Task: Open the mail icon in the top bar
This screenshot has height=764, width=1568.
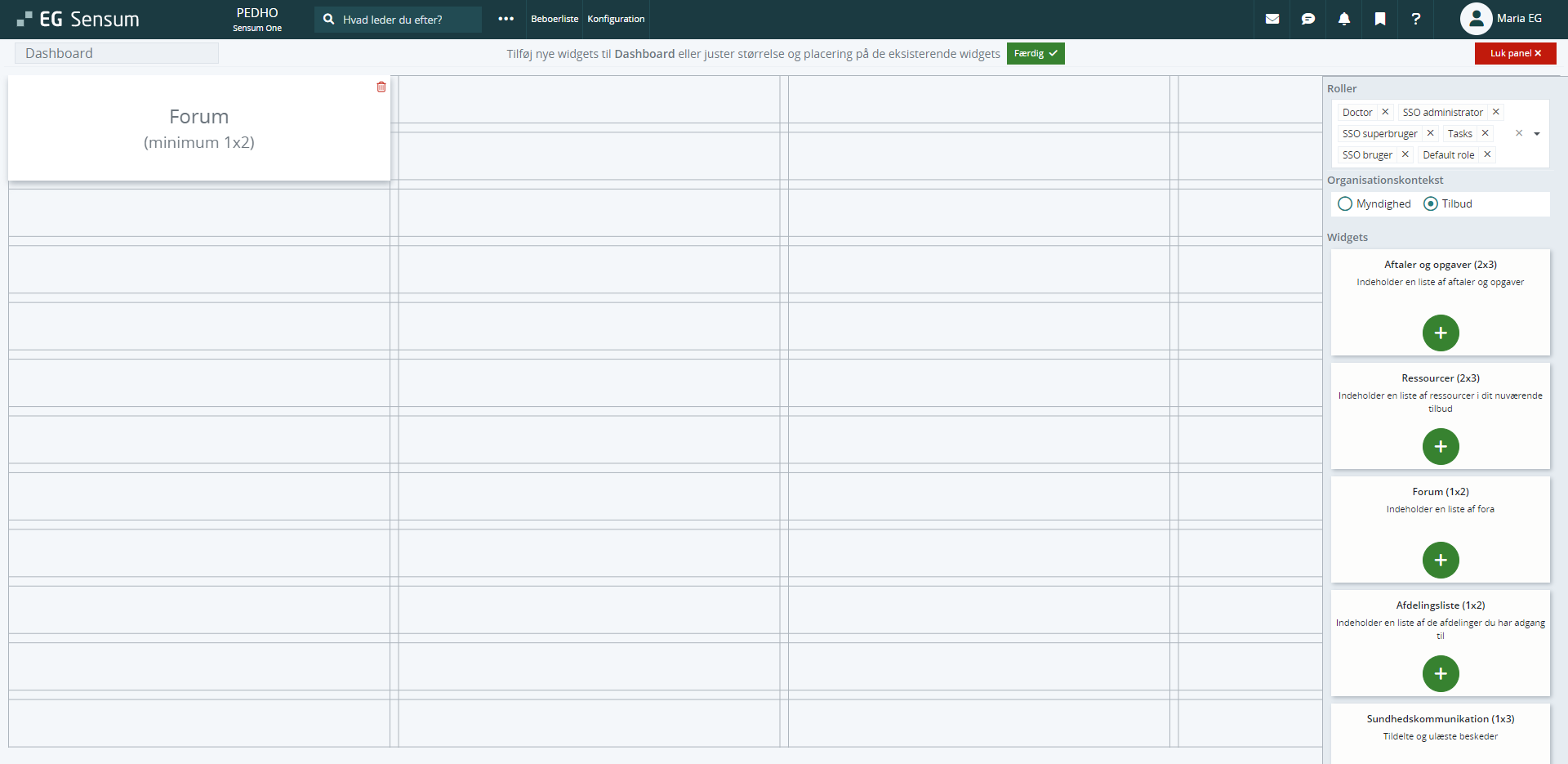Action: click(x=1272, y=19)
